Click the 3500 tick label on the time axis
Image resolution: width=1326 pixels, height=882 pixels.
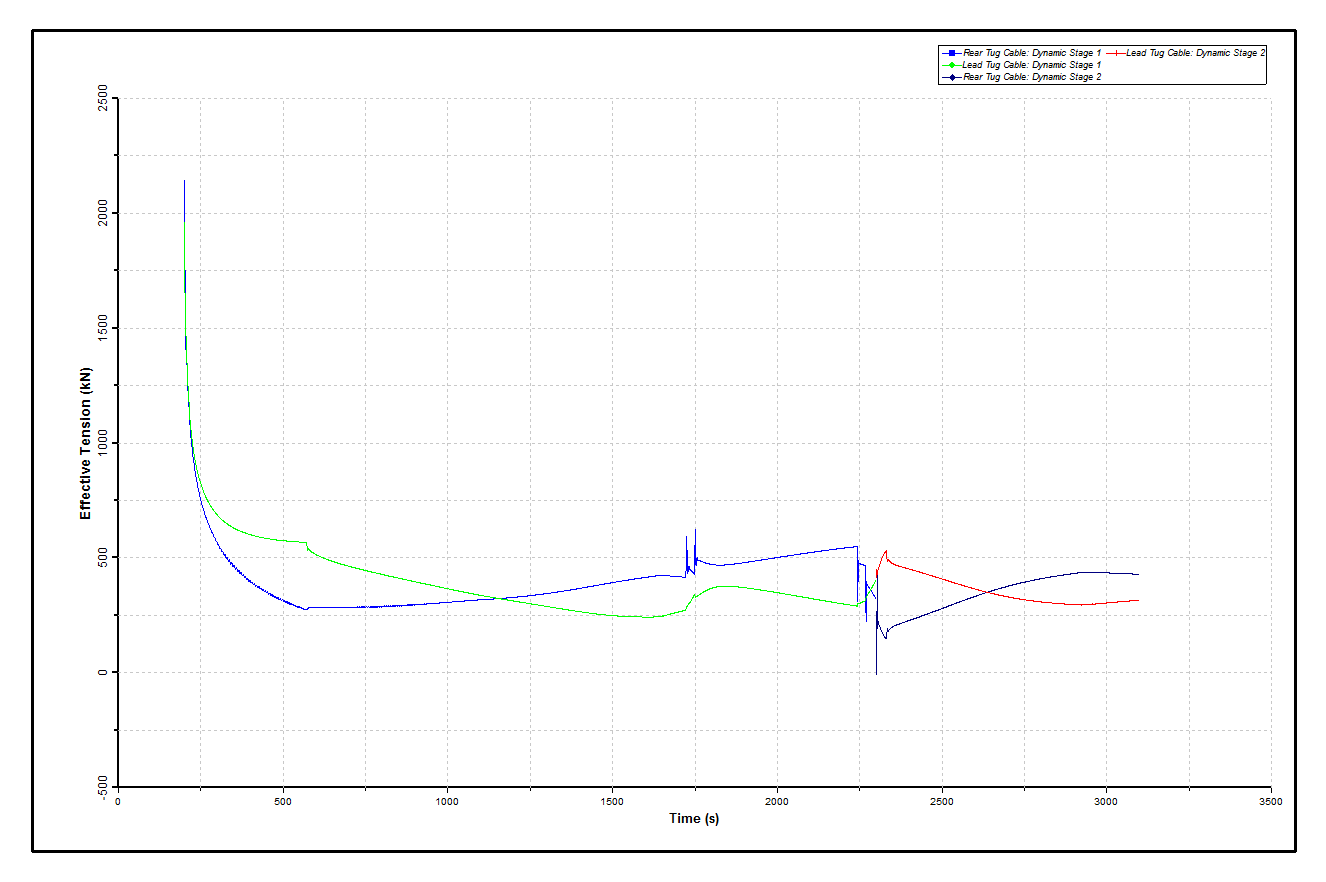[x=1271, y=802]
